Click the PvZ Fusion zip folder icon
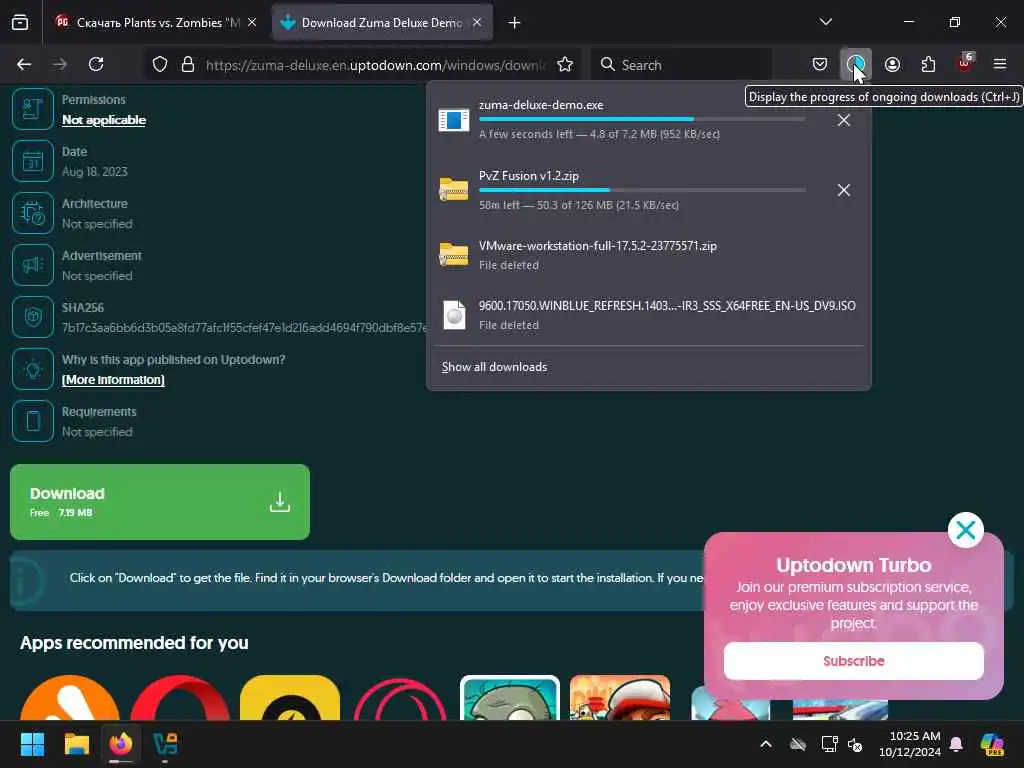 454,190
